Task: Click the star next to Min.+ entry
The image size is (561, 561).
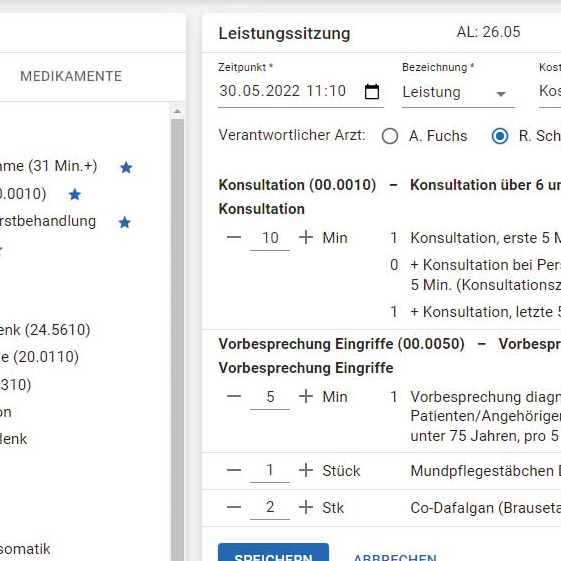Action: 126,167
